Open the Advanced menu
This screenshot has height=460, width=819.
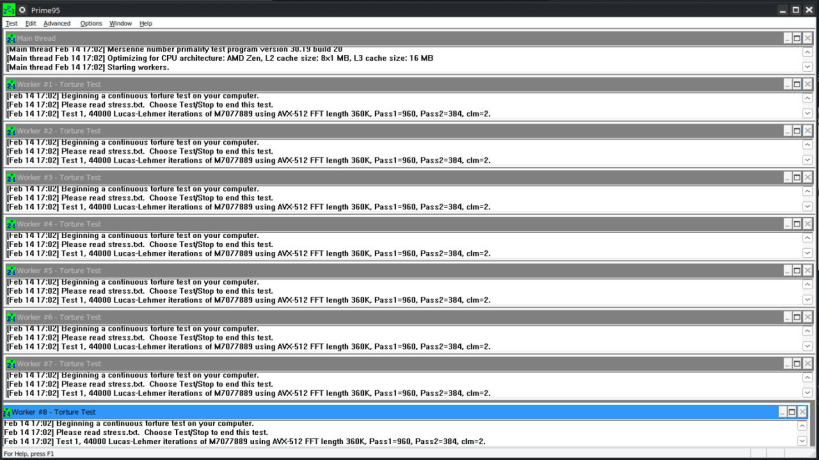[x=56, y=23]
